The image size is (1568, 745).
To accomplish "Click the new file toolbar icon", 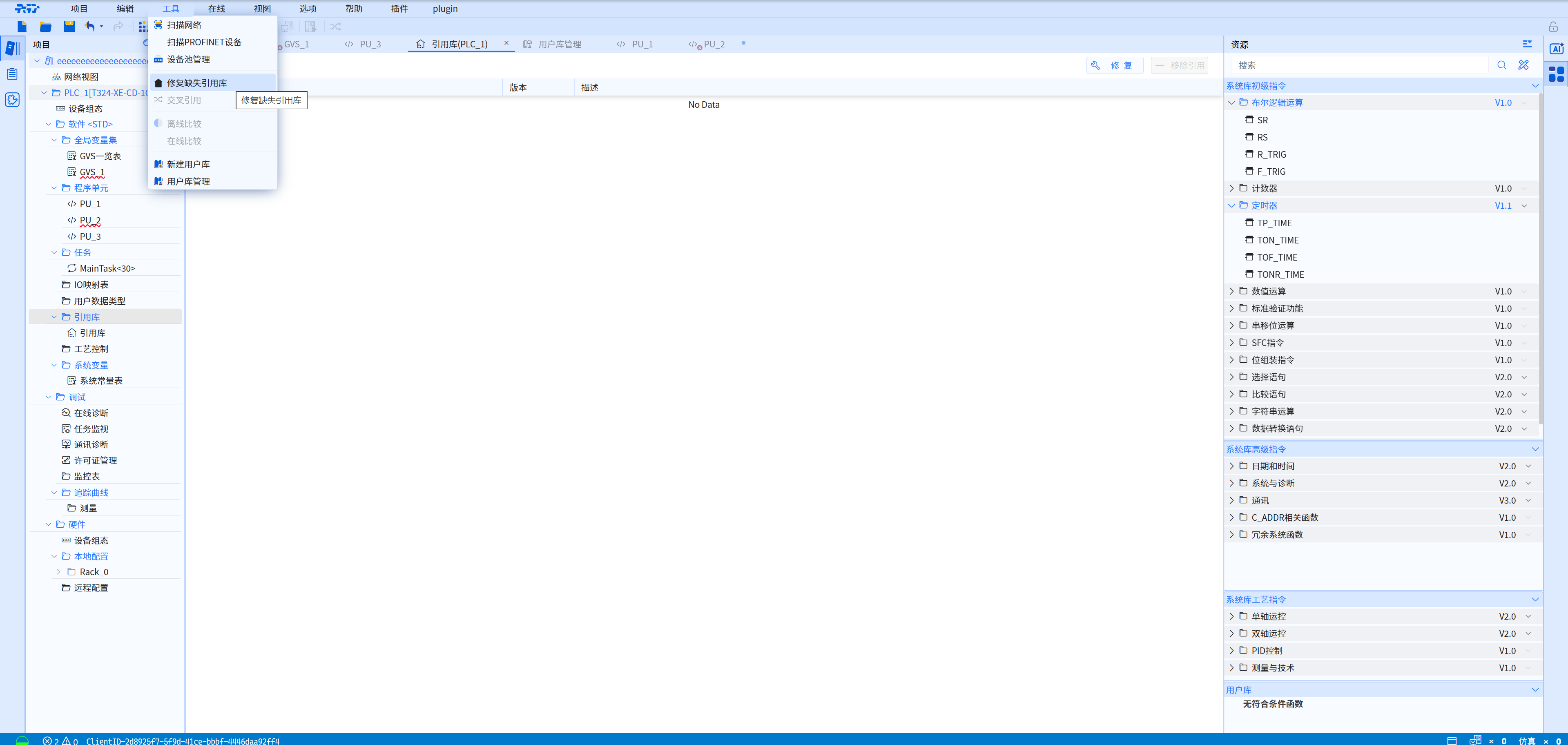I will tap(22, 26).
